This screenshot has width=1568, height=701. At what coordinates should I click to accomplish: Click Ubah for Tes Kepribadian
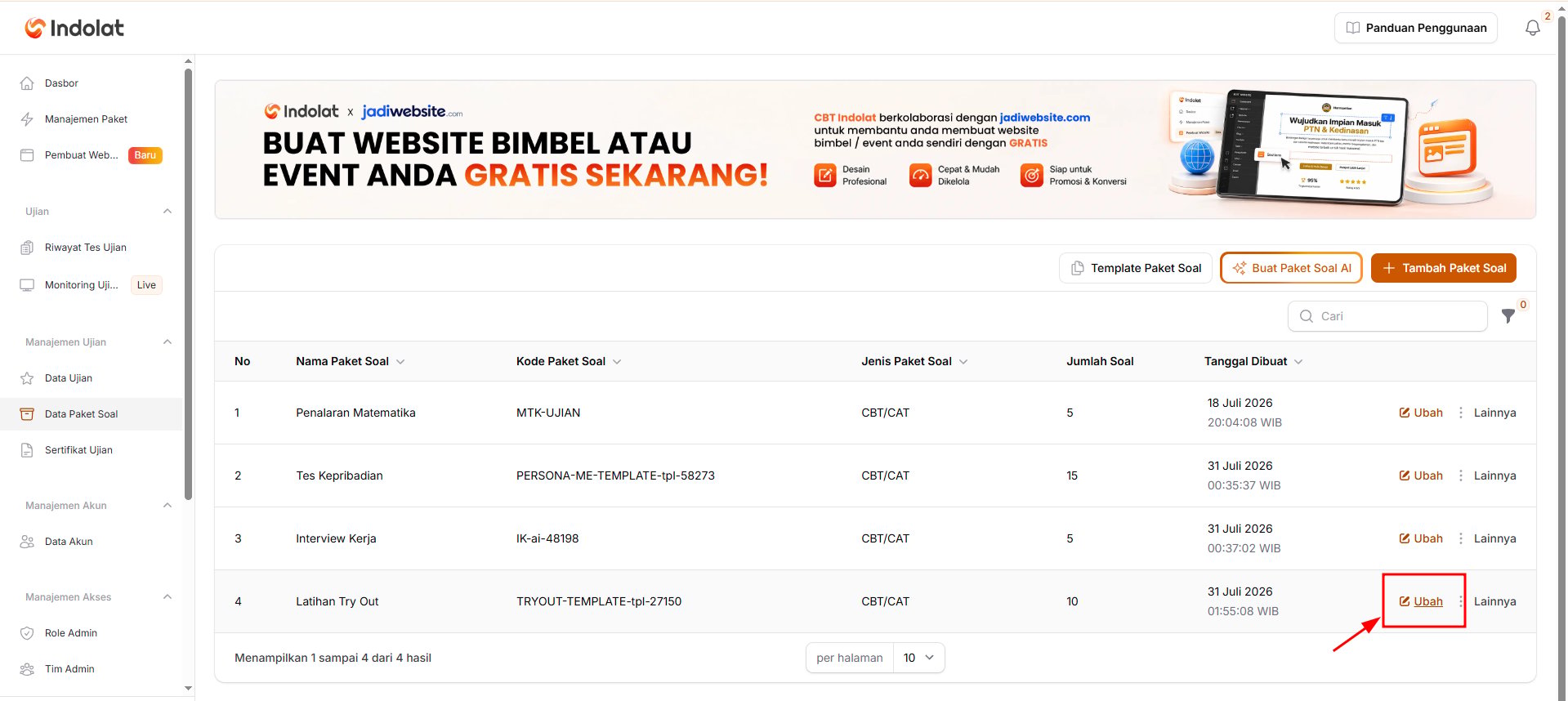[1421, 476]
